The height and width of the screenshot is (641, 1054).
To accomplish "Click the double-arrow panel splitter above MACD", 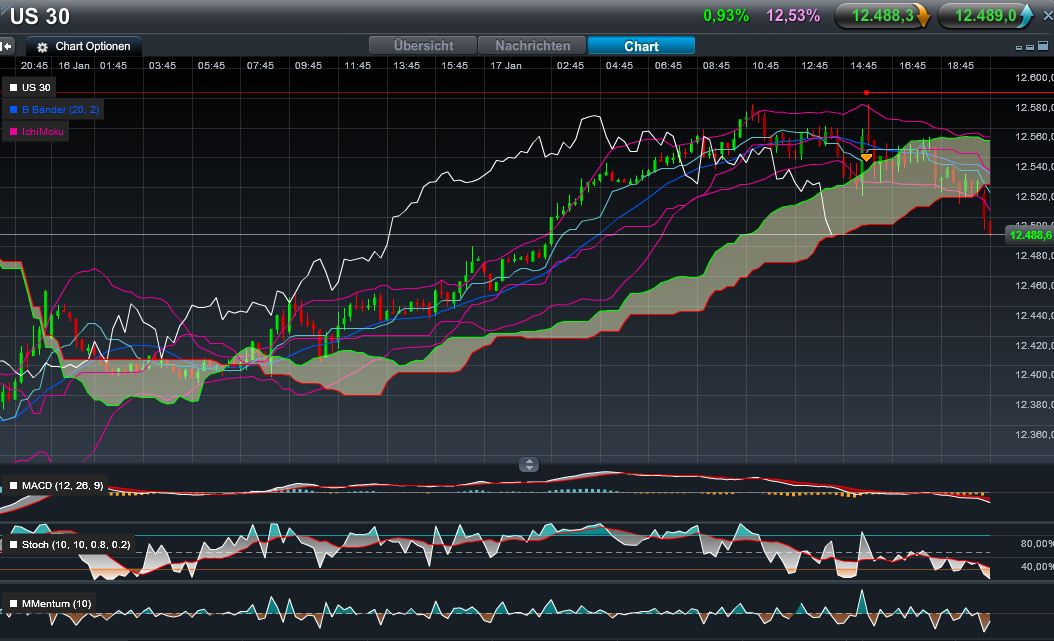I will [x=527, y=464].
